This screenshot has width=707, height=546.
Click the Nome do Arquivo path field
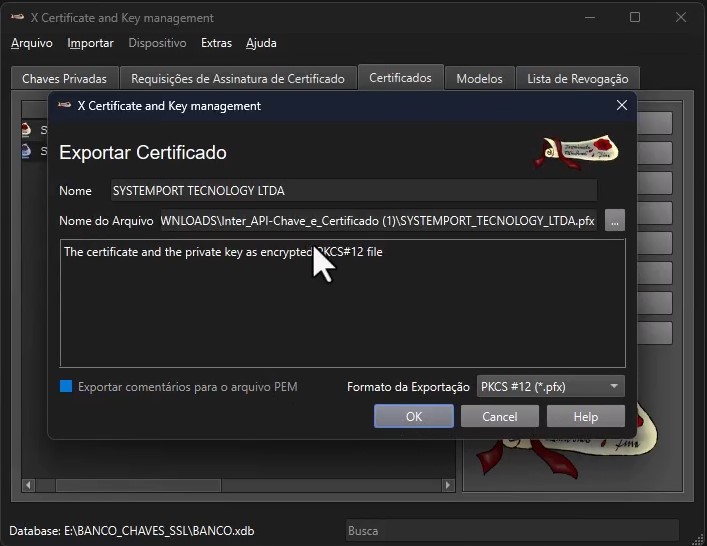379,220
